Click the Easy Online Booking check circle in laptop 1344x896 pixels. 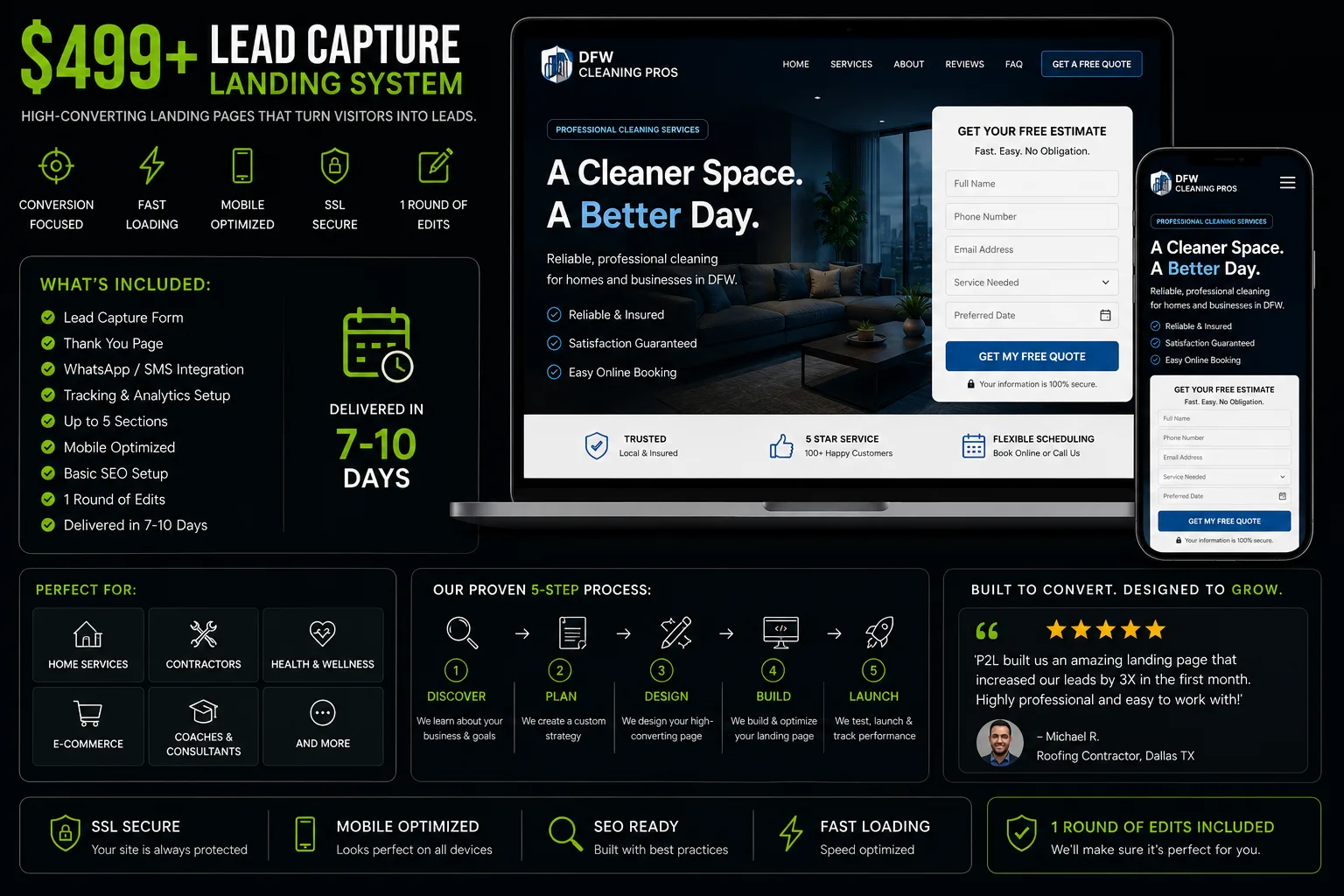554,372
